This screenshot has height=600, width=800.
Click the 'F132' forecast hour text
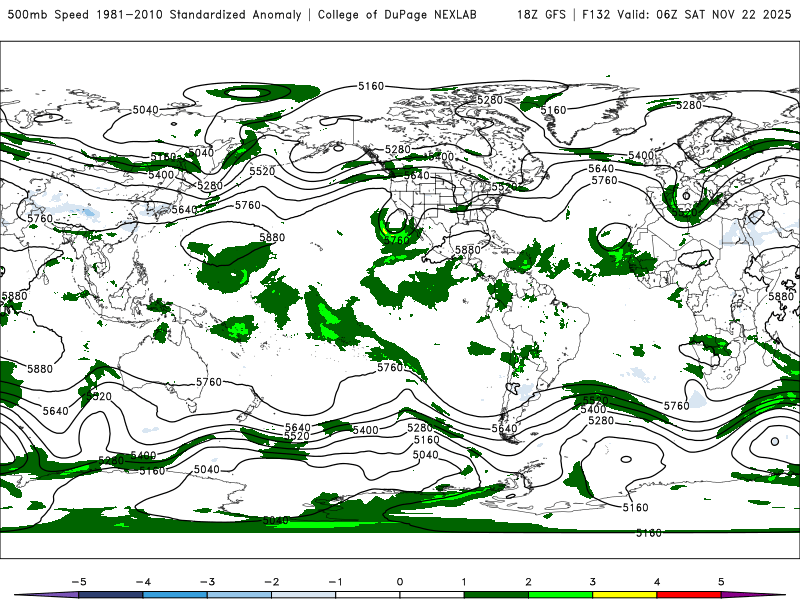pos(596,14)
